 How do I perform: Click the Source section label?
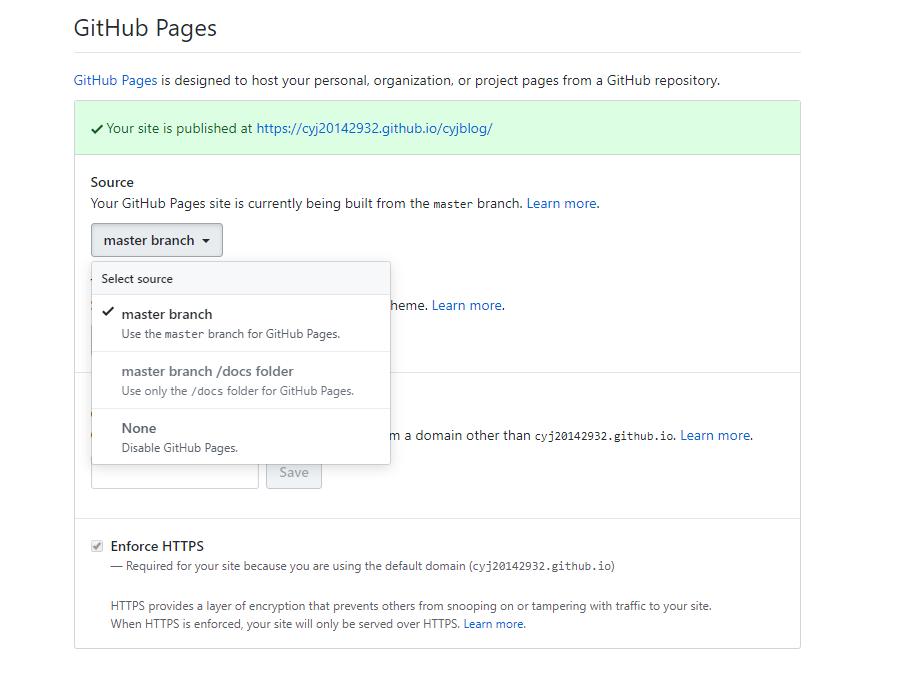112,182
